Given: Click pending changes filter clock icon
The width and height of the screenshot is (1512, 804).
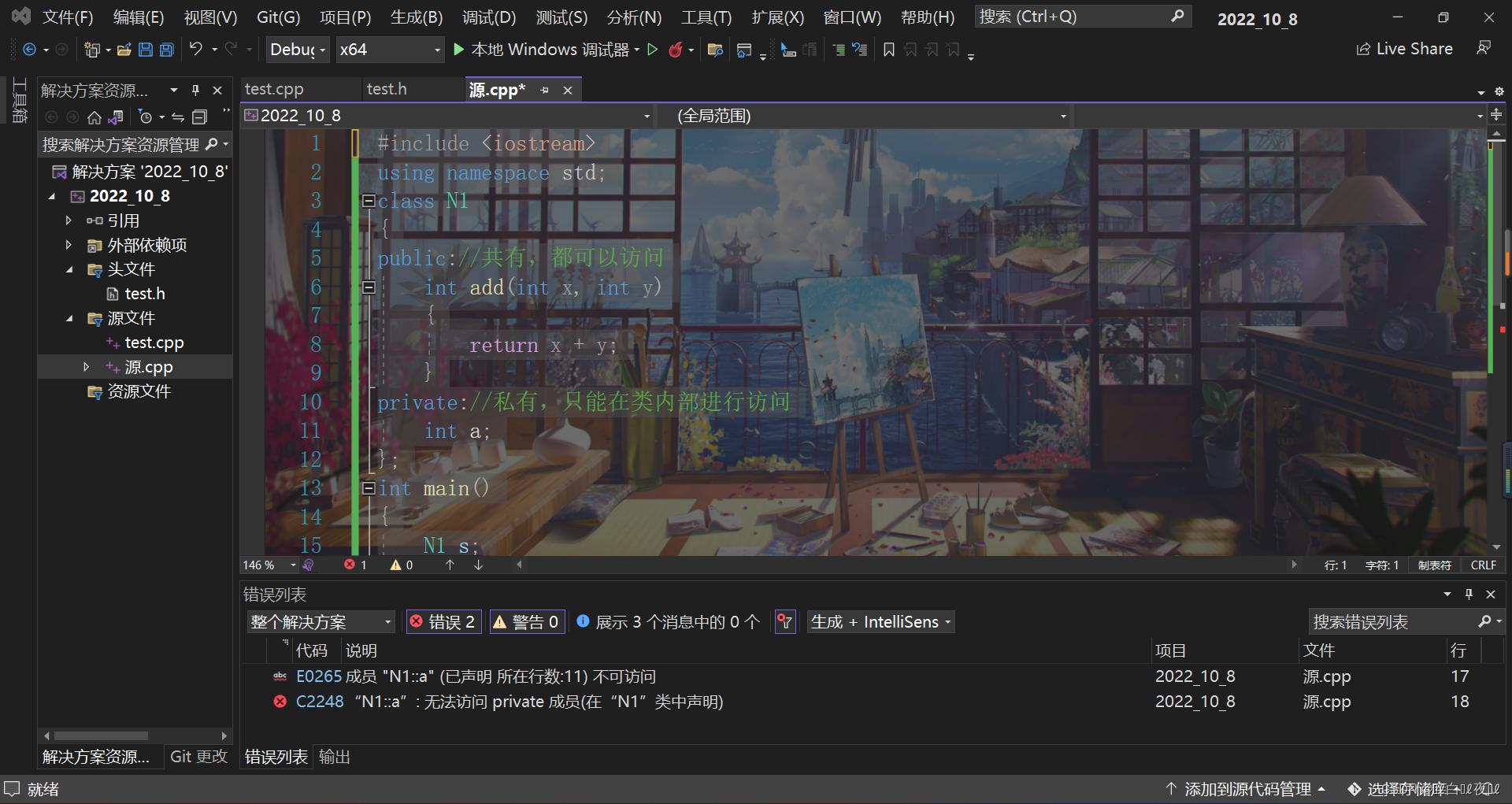Looking at the screenshot, I should click(x=145, y=117).
